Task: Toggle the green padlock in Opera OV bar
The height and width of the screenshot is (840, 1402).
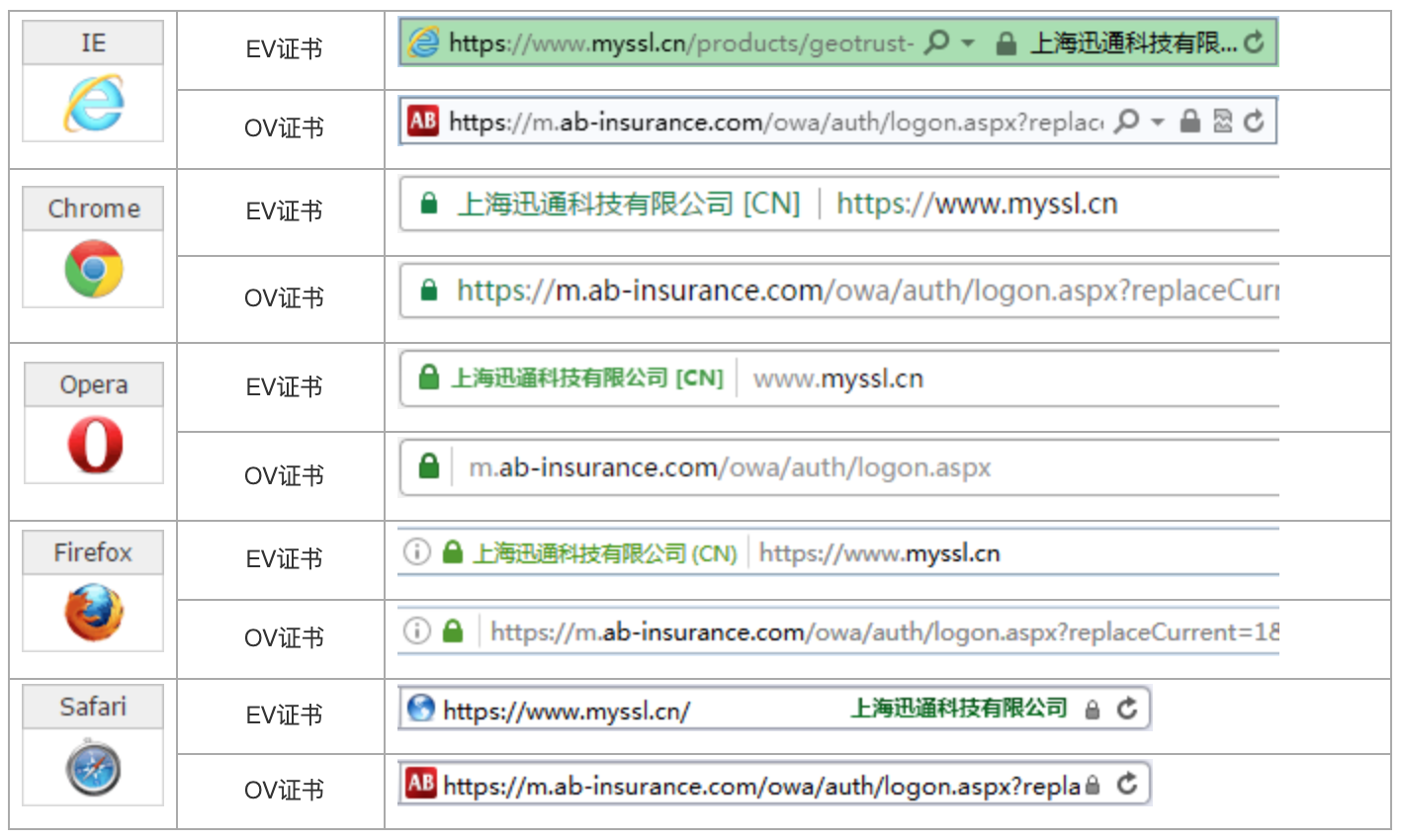Action: point(427,466)
